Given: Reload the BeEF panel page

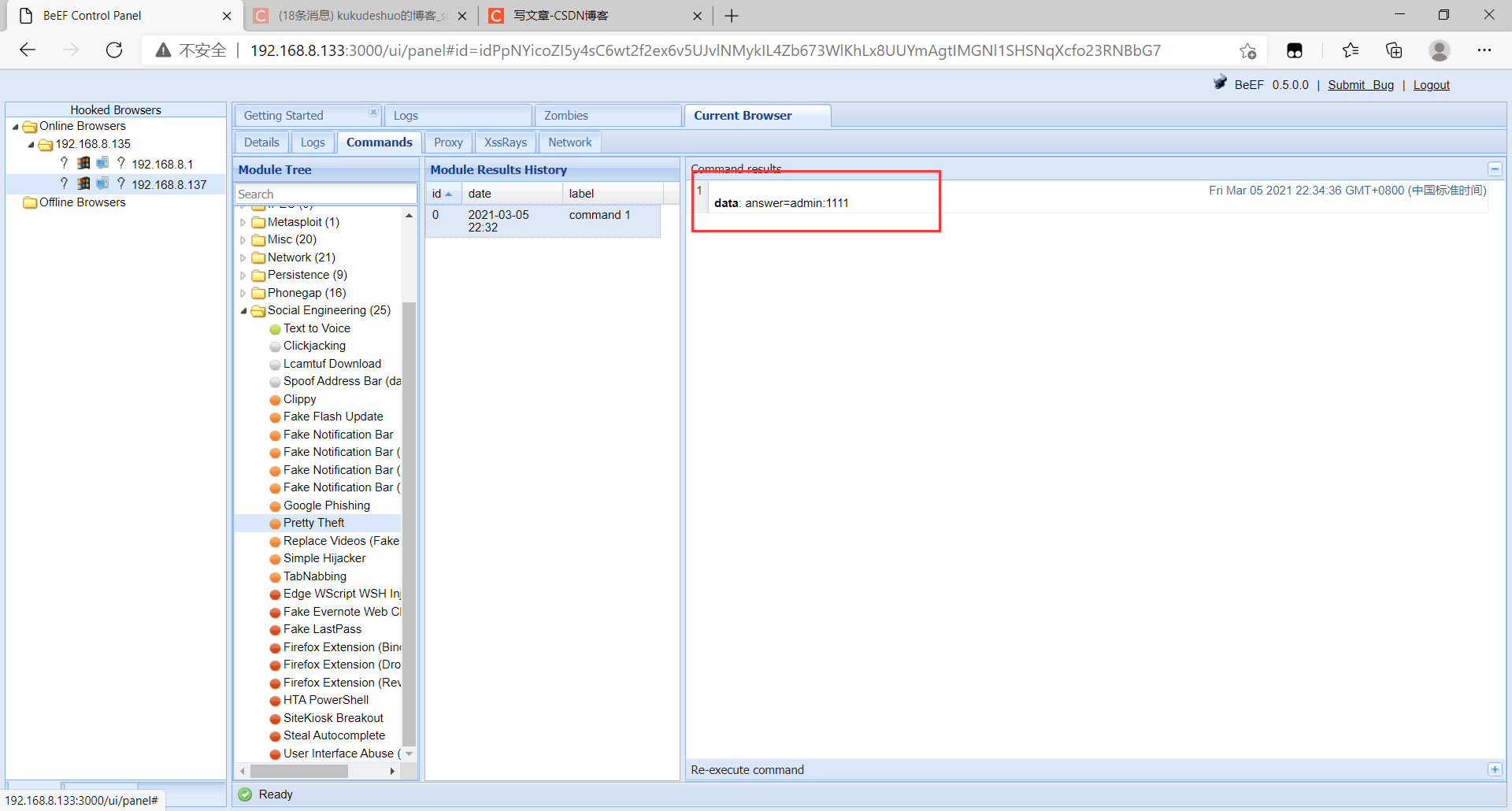Looking at the screenshot, I should coord(114,50).
